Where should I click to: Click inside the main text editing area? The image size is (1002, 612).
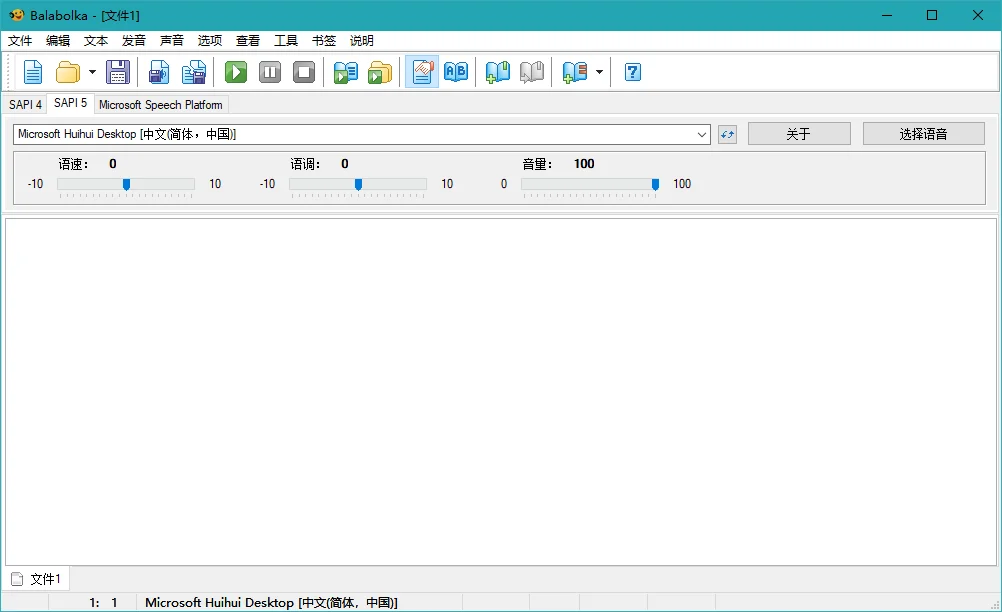[x=501, y=392]
